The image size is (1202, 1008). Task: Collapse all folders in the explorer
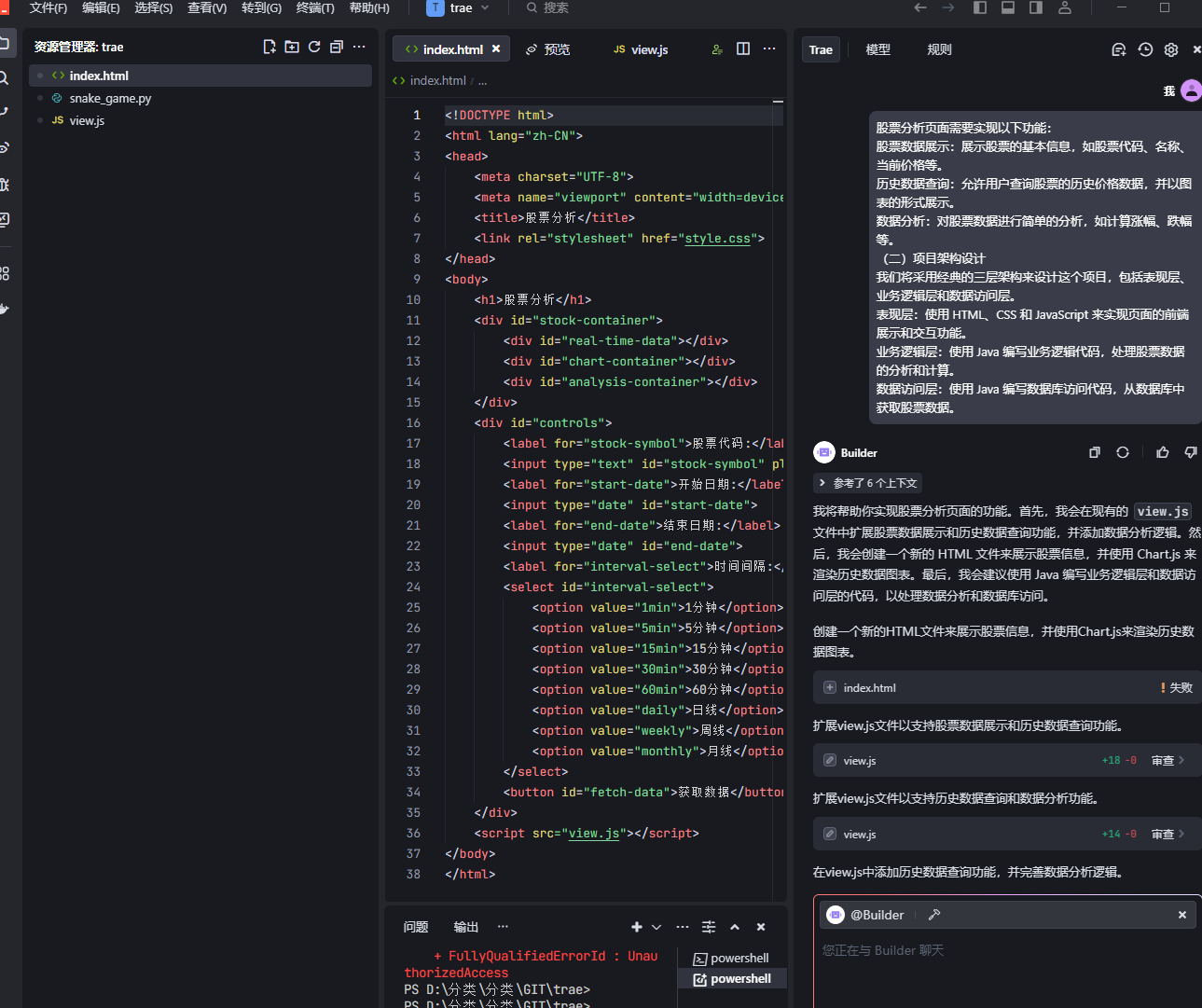tap(337, 47)
